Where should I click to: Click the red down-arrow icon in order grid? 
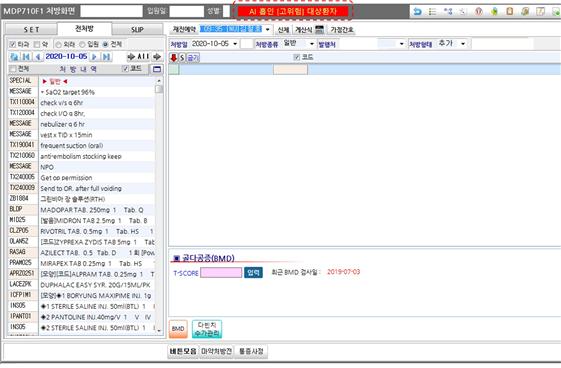(x=174, y=58)
